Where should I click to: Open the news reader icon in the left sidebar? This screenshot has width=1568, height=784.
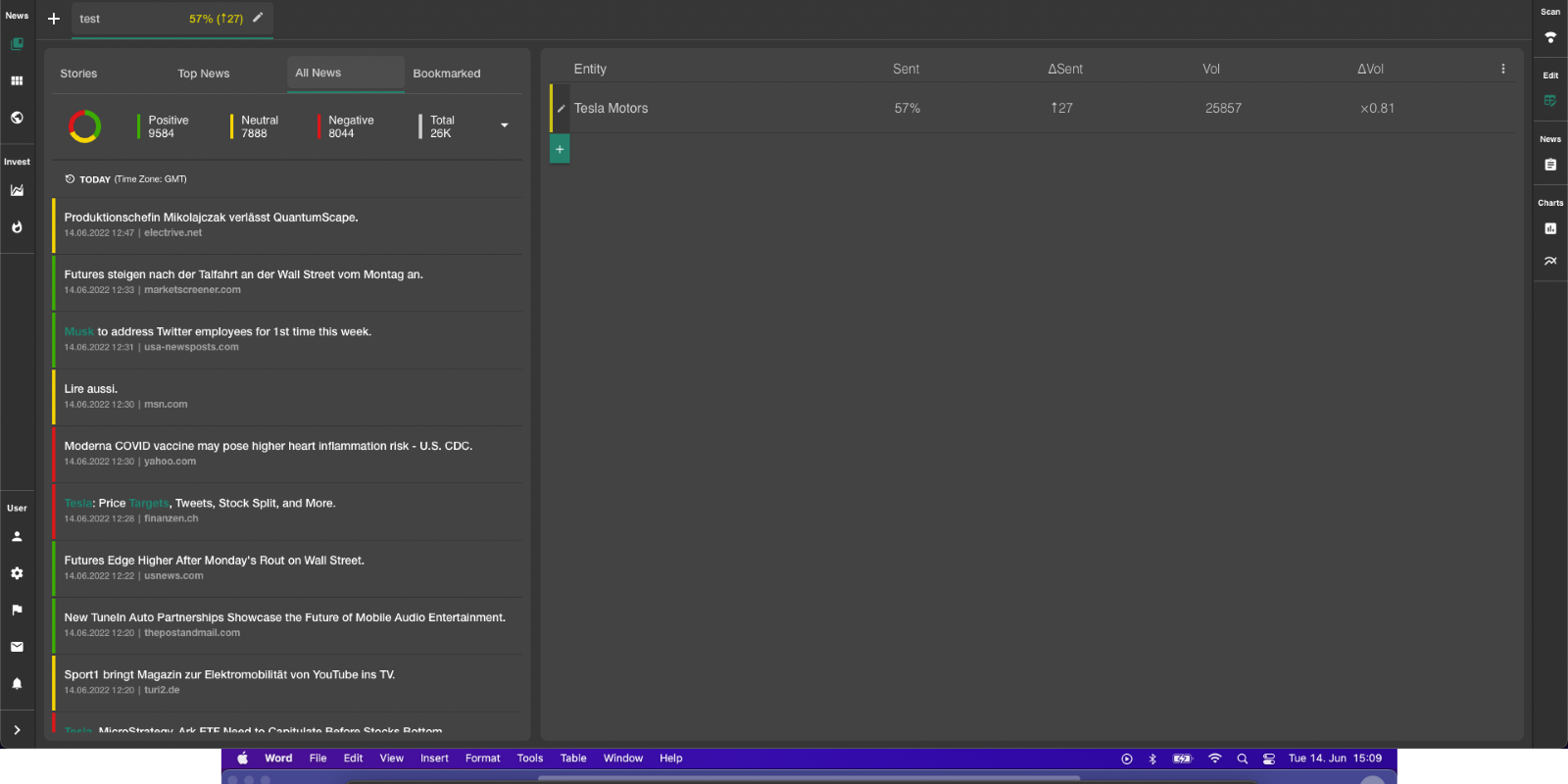[x=17, y=44]
